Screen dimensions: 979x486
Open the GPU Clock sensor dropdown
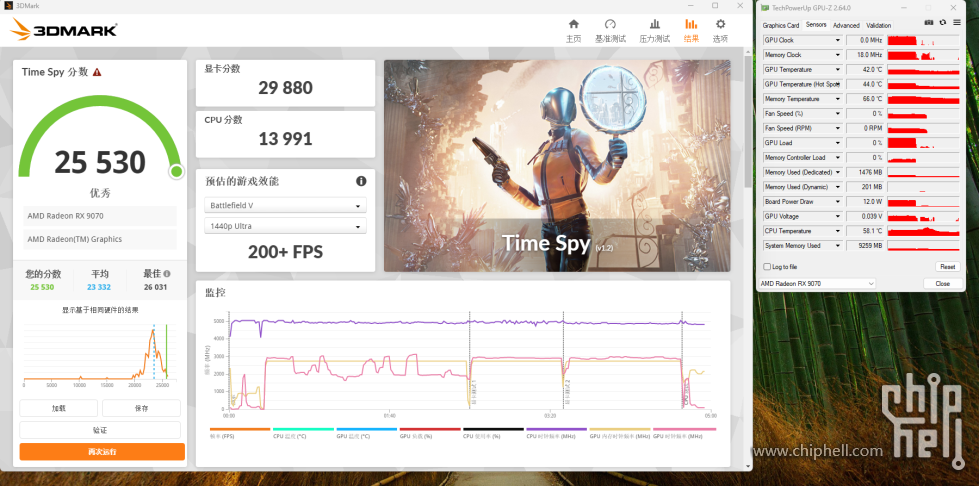pyautogui.click(x=838, y=40)
